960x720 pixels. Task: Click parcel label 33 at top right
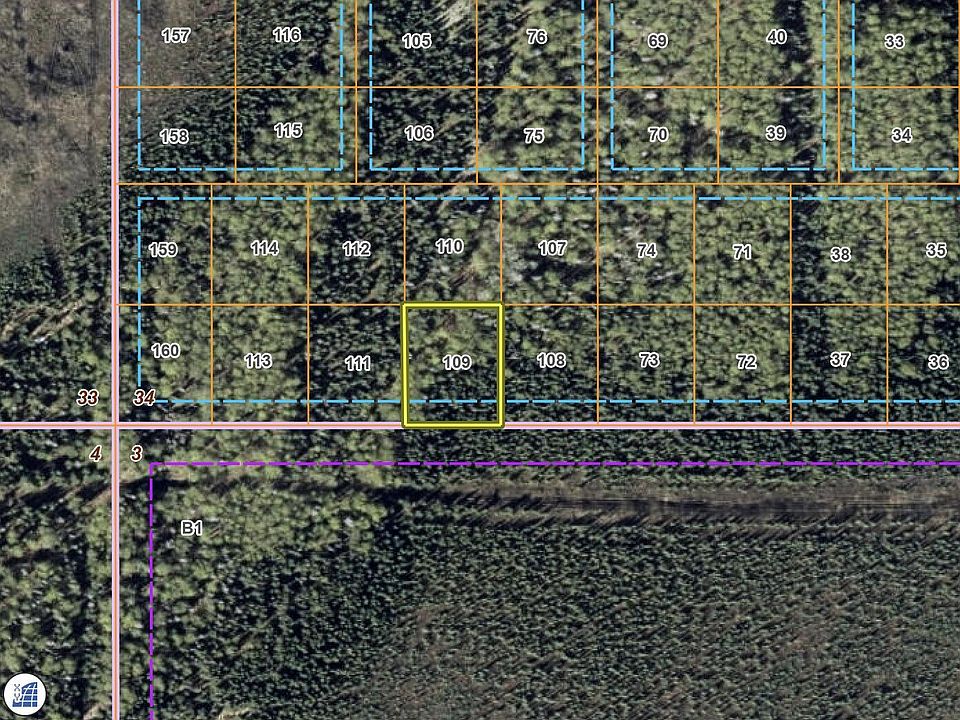(894, 41)
